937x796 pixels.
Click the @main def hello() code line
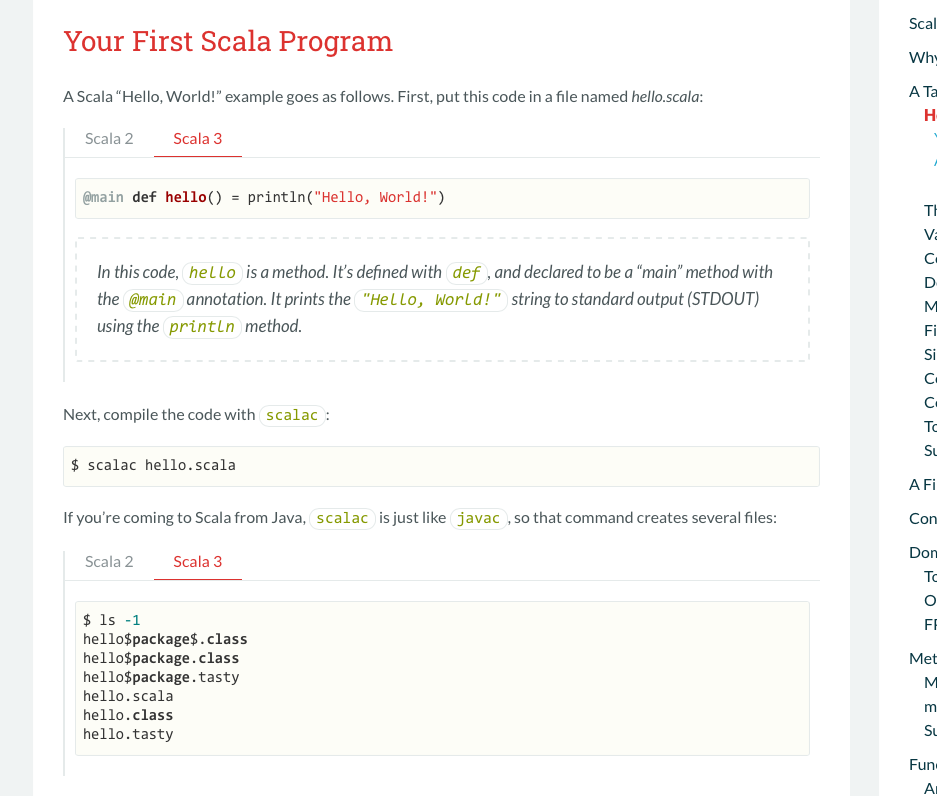click(x=264, y=198)
